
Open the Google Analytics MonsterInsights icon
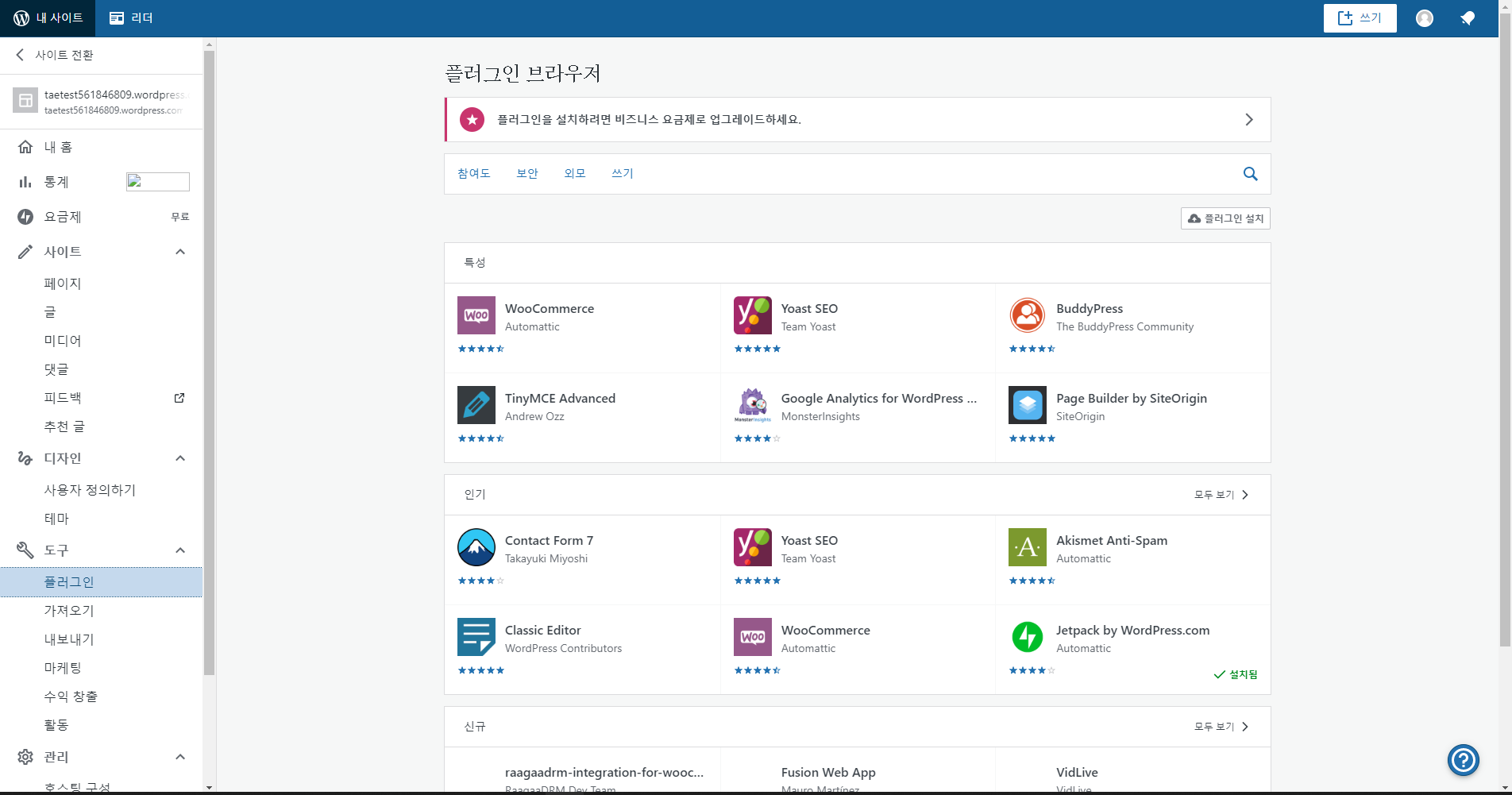pyautogui.click(x=753, y=405)
